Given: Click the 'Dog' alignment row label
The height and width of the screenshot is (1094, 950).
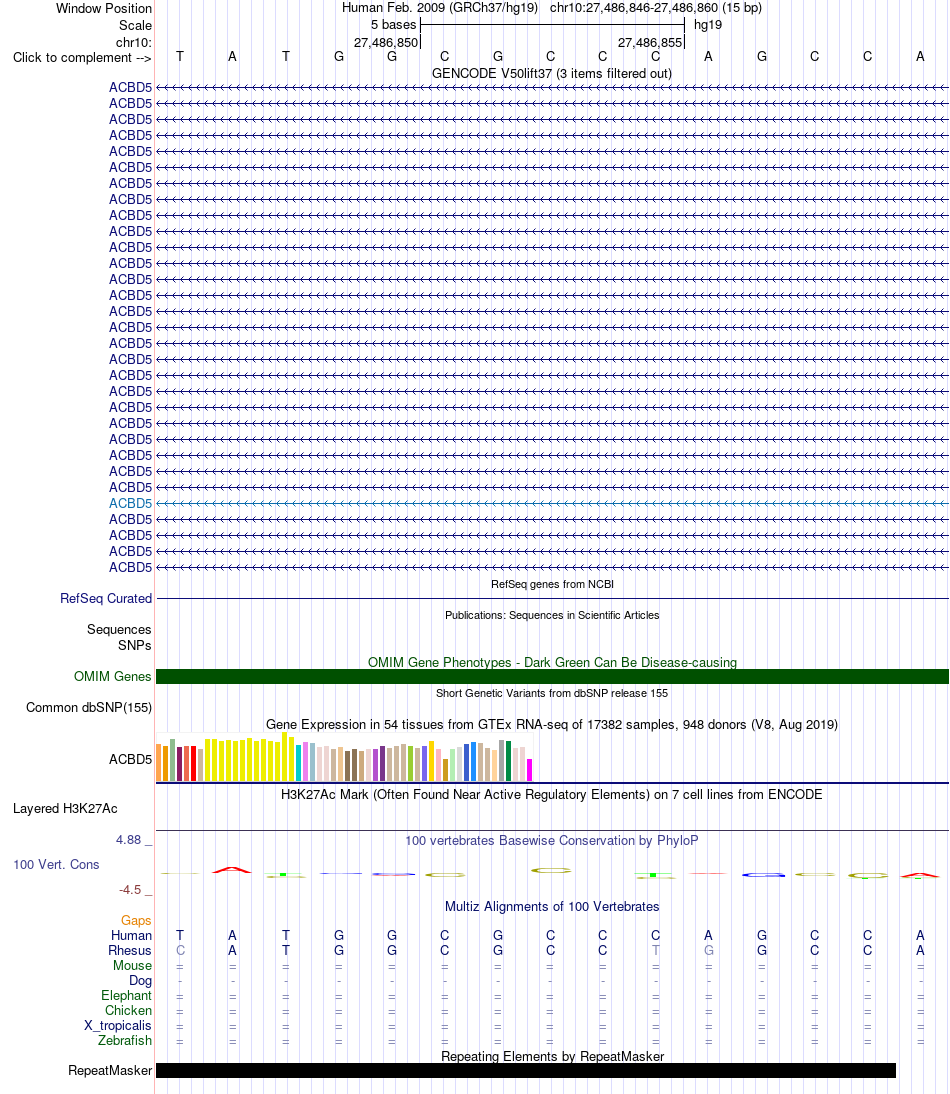Looking at the screenshot, I should coord(140,980).
